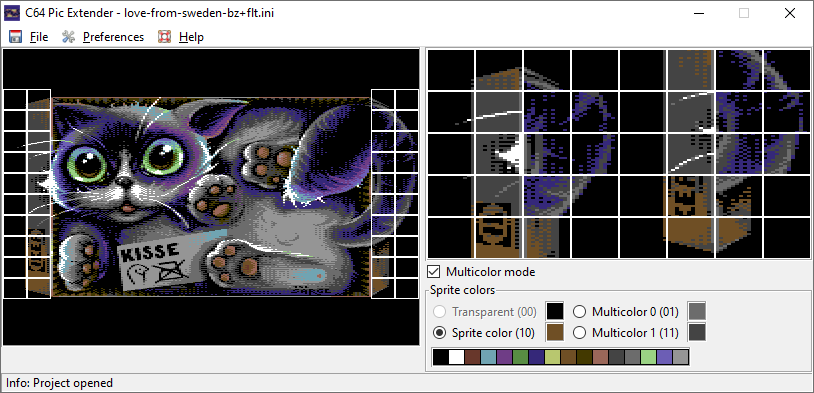Image resolution: width=814 pixels, height=393 pixels.
Task: Pick white from the palette strip
Action: pos(456,357)
